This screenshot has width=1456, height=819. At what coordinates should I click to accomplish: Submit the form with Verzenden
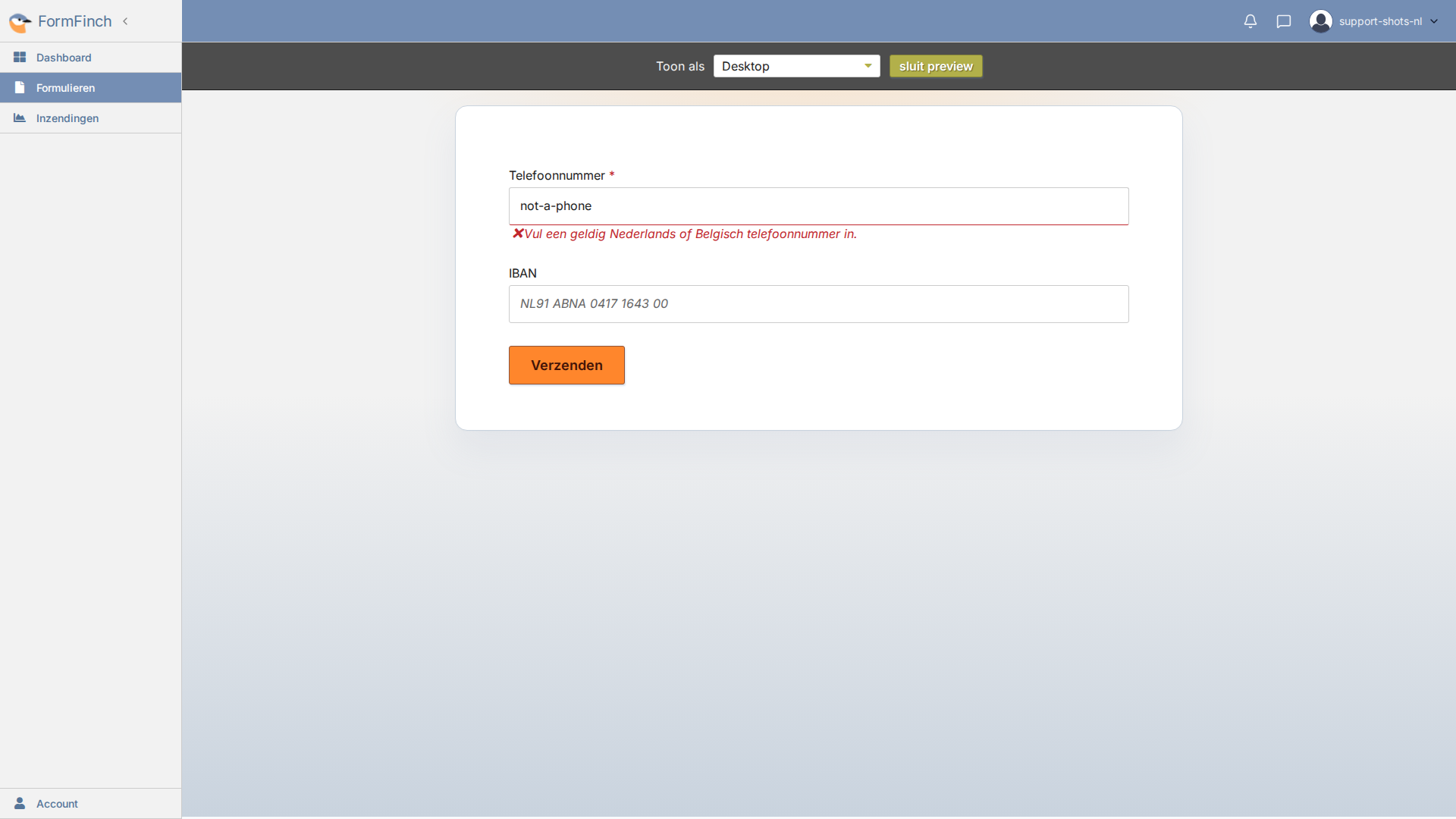[566, 366]
